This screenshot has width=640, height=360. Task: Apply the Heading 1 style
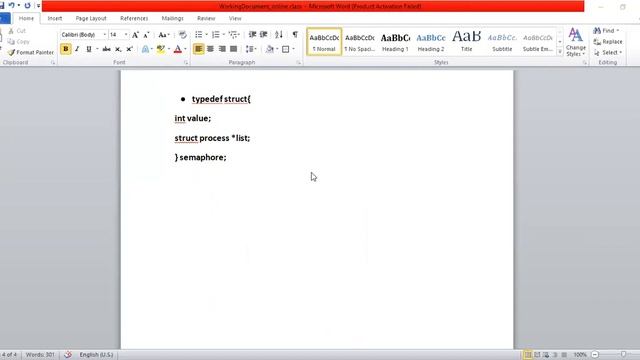click(395, 42)
